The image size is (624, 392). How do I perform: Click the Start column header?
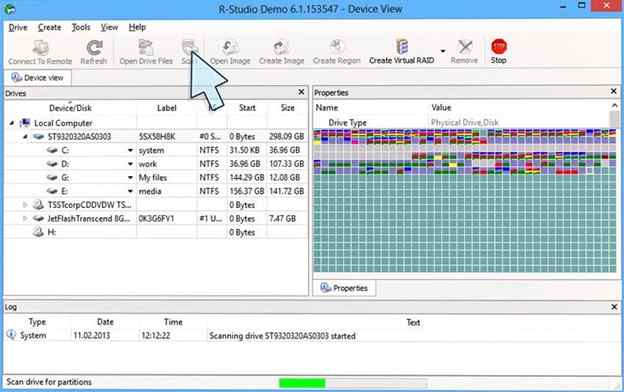[x=247, y=108]
